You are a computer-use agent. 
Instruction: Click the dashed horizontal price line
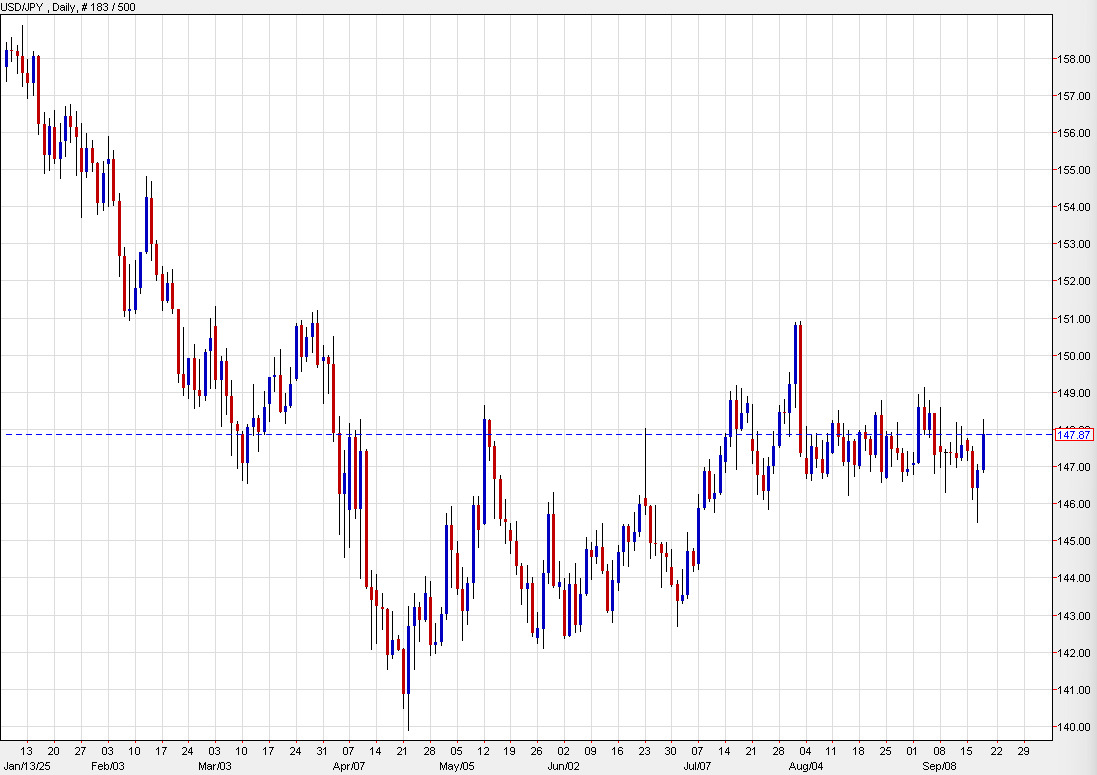[550, 433]
